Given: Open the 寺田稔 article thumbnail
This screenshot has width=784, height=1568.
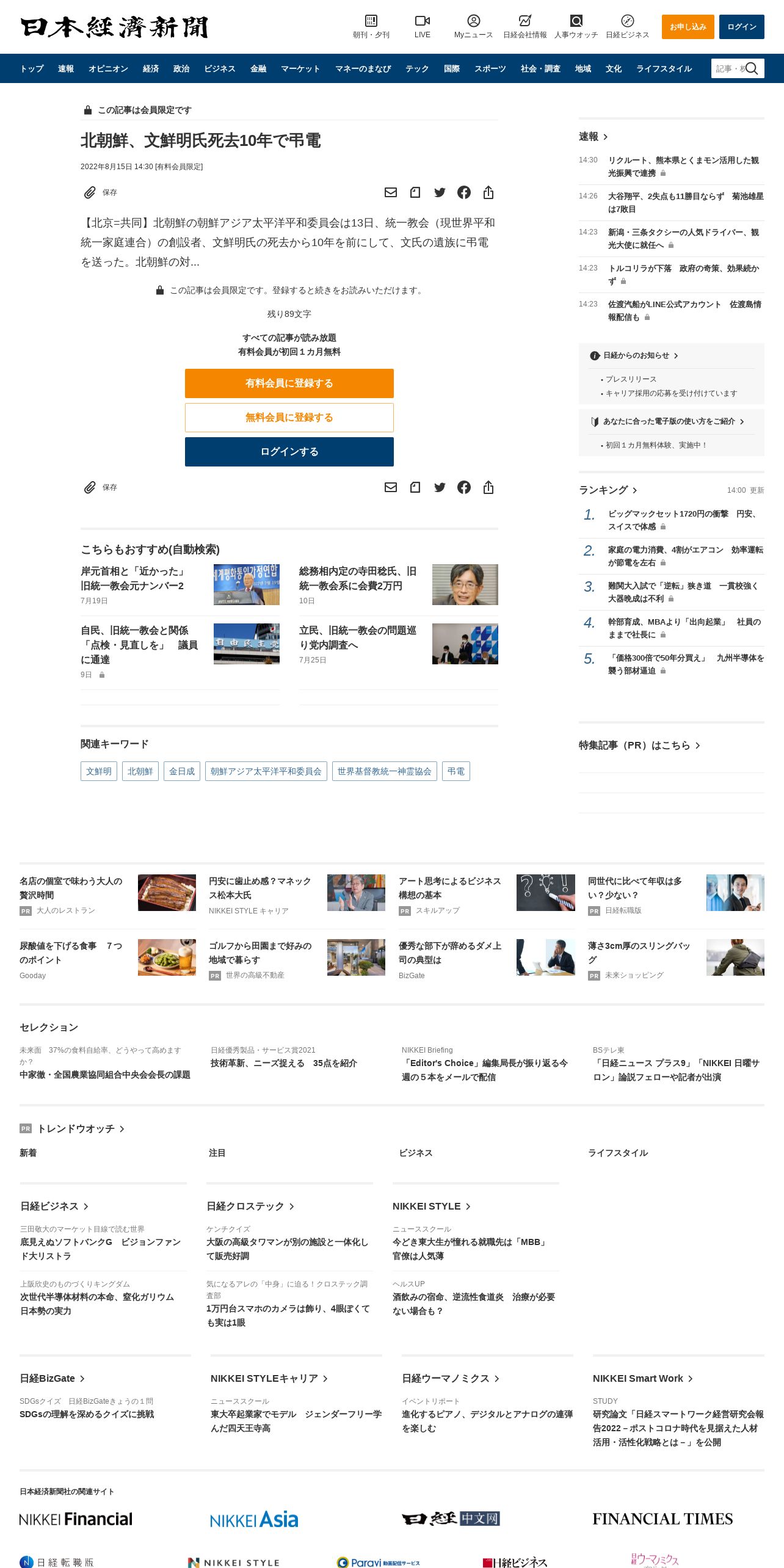Looking at the screenshot, I should (465, 585).
